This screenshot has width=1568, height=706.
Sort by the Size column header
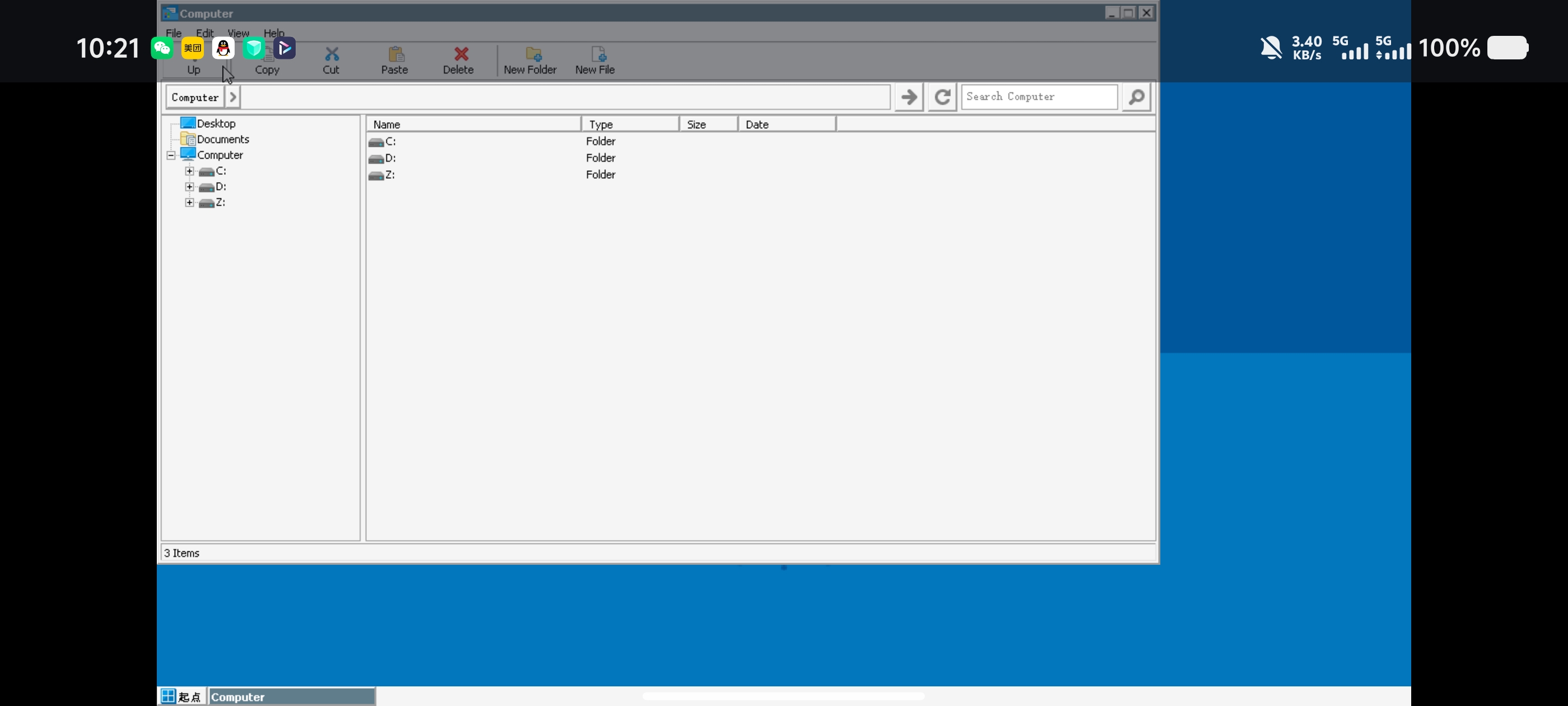point(708,124)
